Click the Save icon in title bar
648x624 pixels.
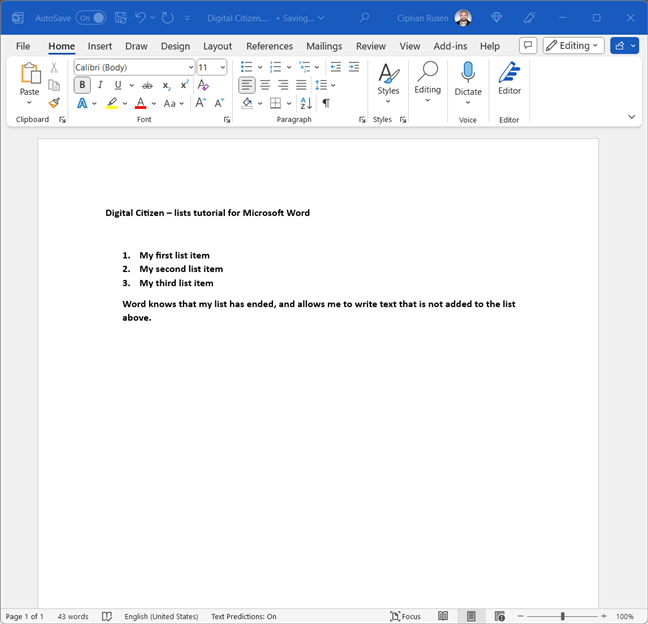click(121, 18)
